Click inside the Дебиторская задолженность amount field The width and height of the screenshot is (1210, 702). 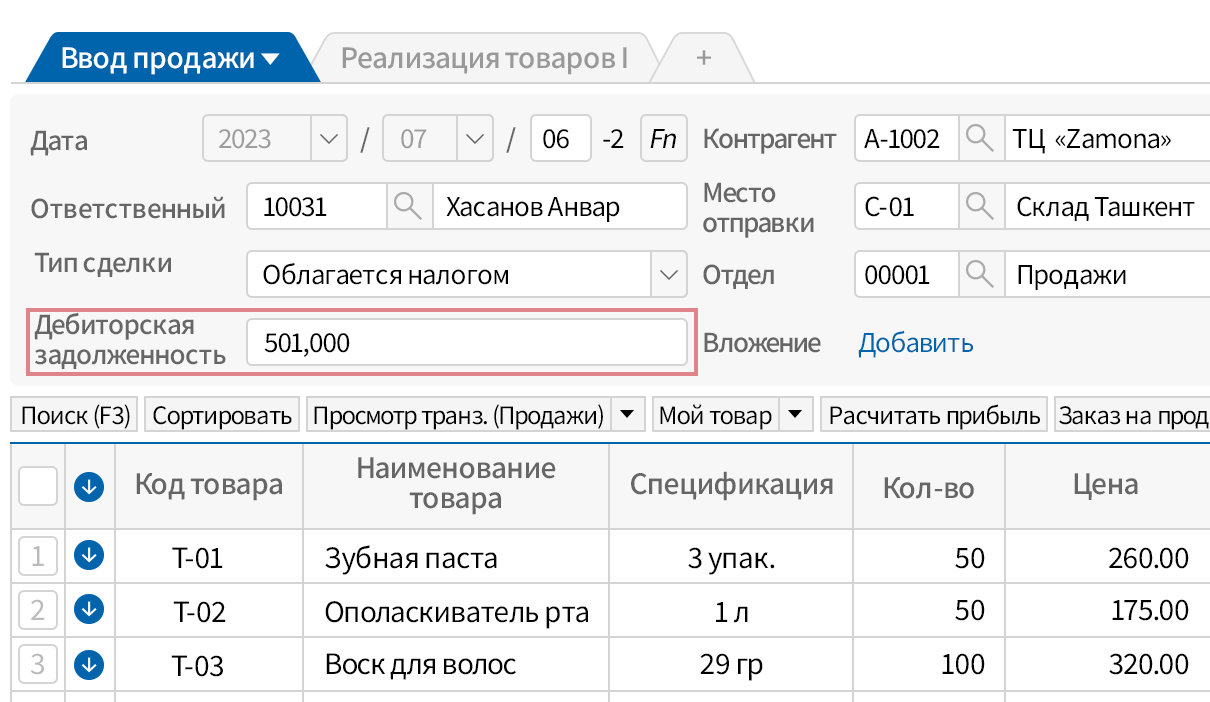tap(465, 342)
